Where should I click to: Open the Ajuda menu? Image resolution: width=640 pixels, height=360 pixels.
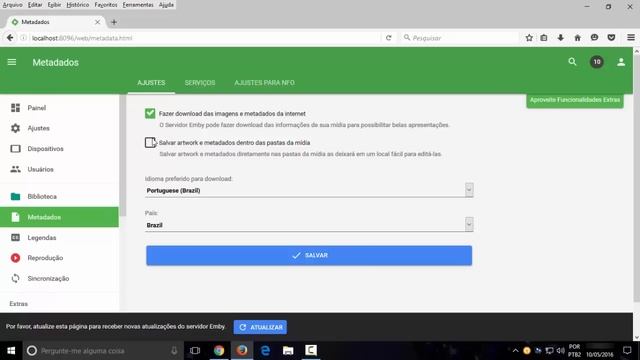click(166, 5)
